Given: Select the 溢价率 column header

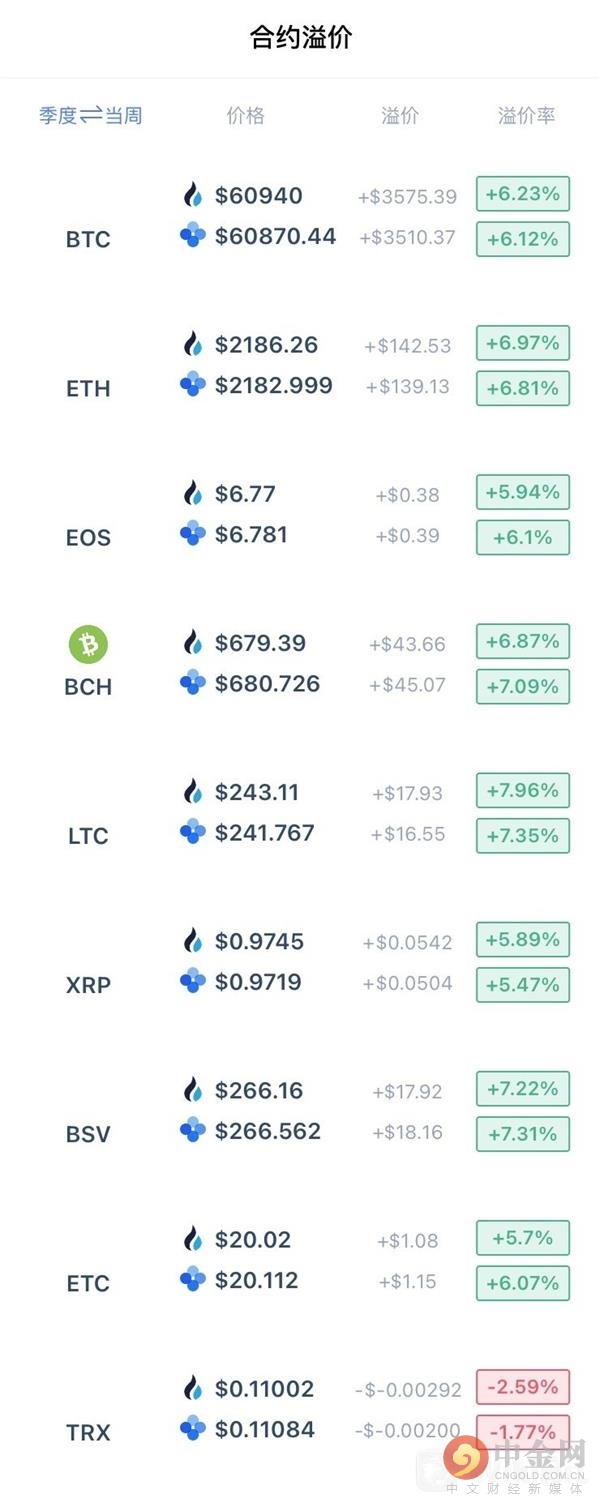Looking at the screenshot, I should (x=526, y=116).
